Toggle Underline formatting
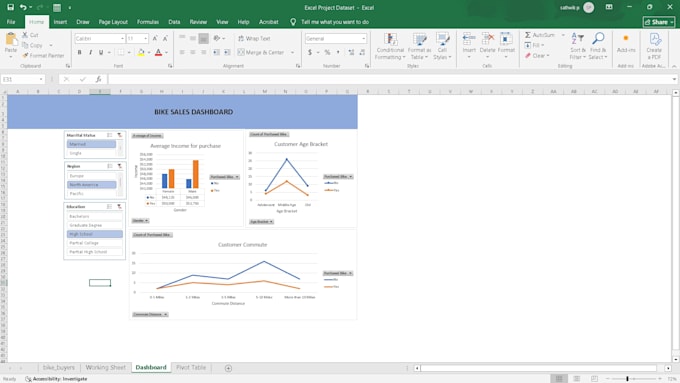Viewport: 680px width, 383px height. [x=101, y=52]
